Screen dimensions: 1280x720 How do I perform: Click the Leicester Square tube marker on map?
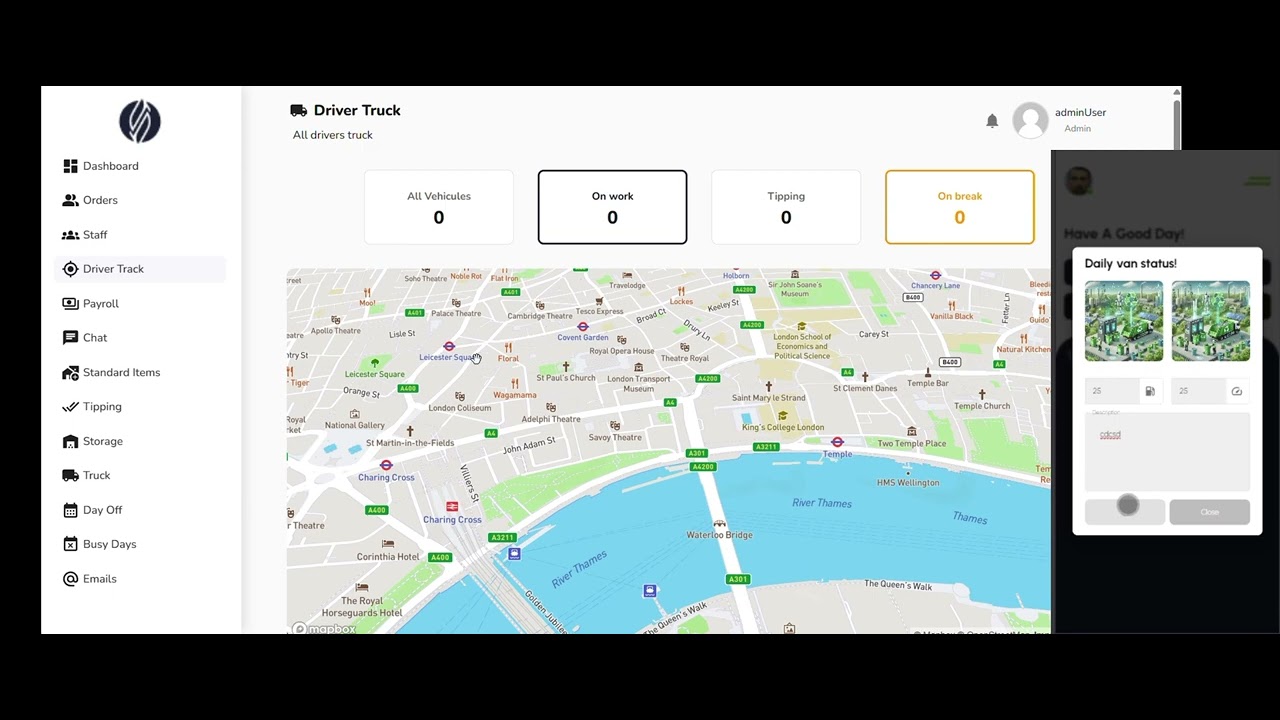click(x=449, y=346)
